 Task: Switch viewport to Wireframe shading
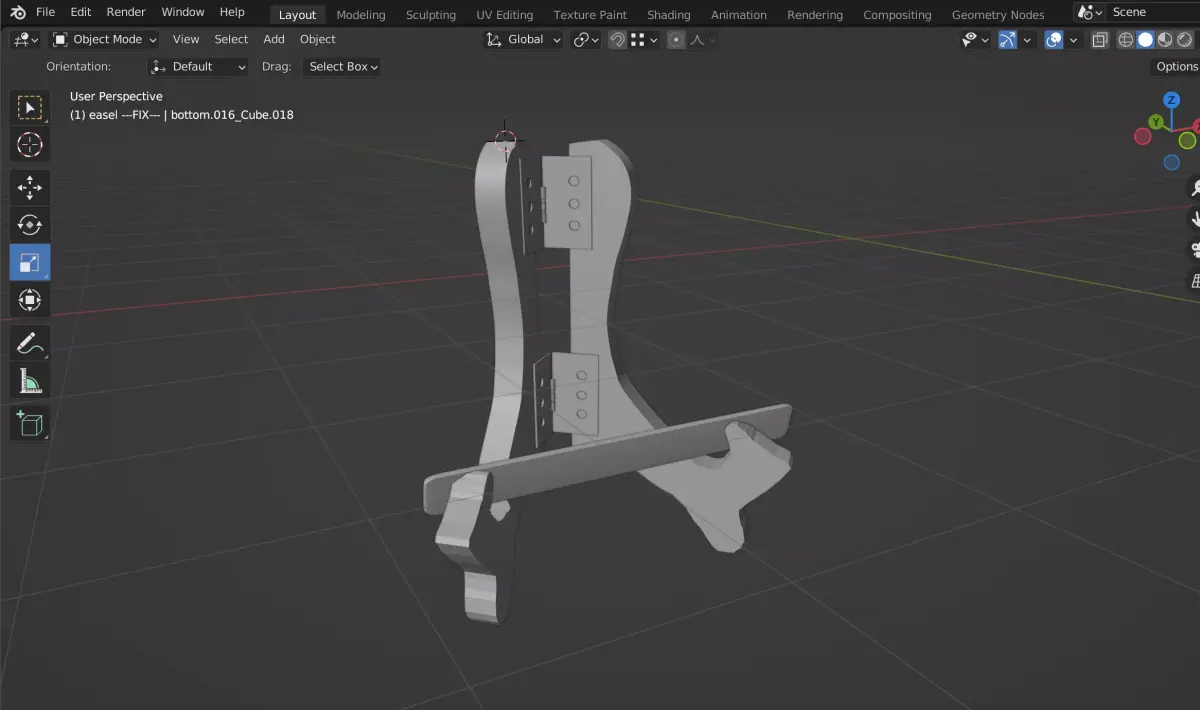pyautogui.click(x=1125, y=39)
